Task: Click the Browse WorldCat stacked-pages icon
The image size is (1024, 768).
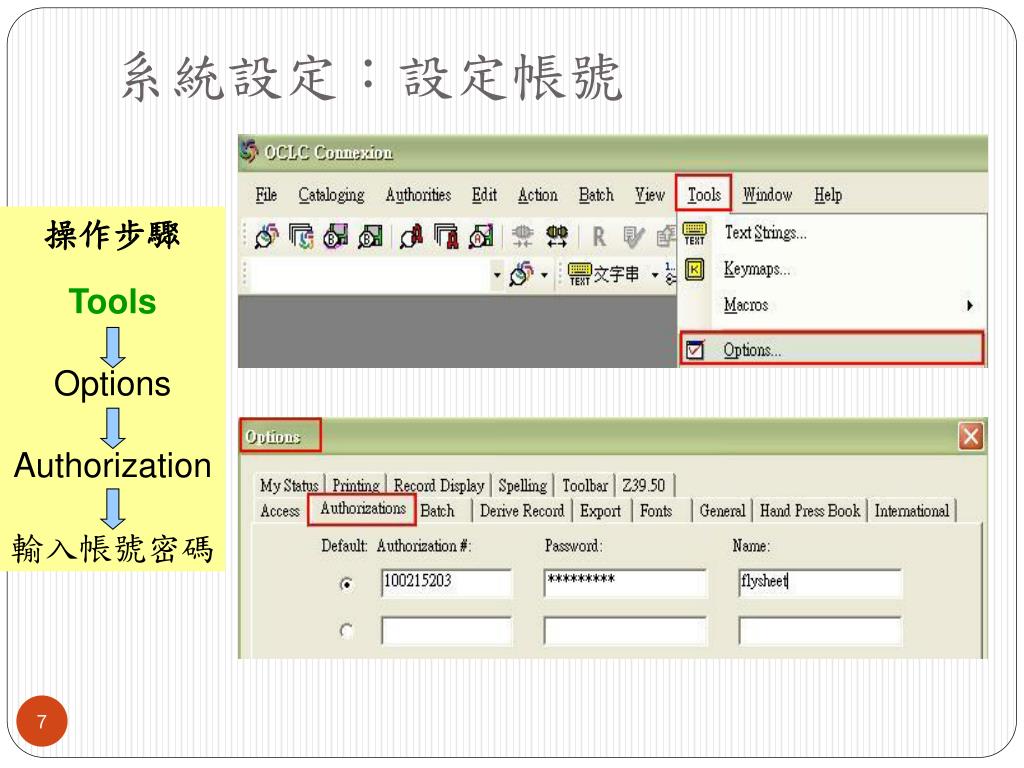Action: tap(301, 236)
